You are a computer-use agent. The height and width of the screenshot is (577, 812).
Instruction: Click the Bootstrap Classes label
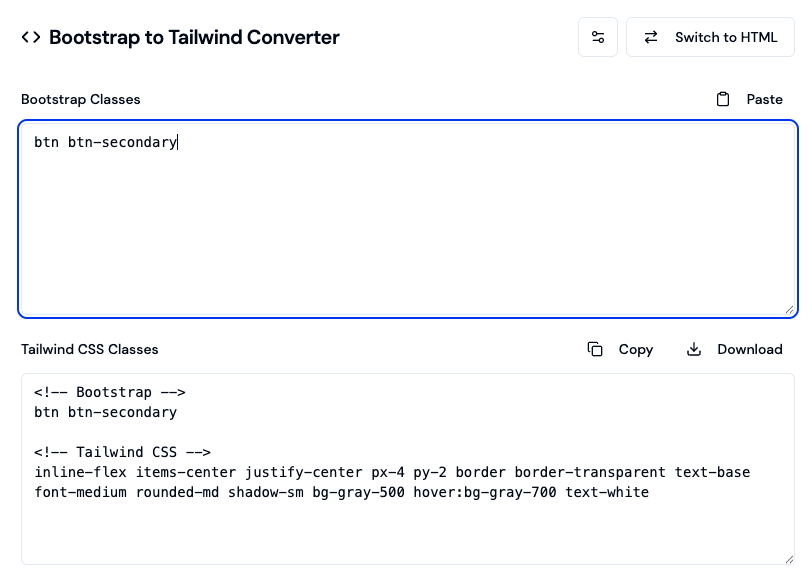81,99
